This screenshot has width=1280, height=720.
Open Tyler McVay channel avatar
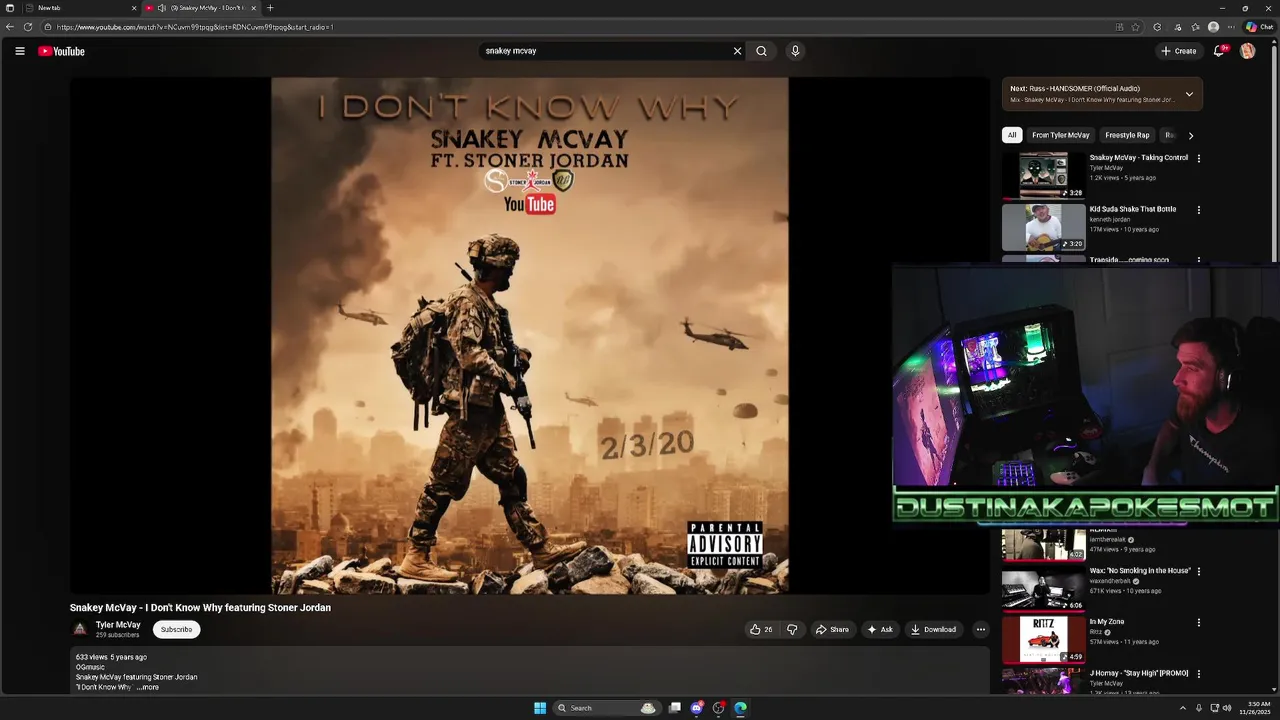(x=80, y=629)
